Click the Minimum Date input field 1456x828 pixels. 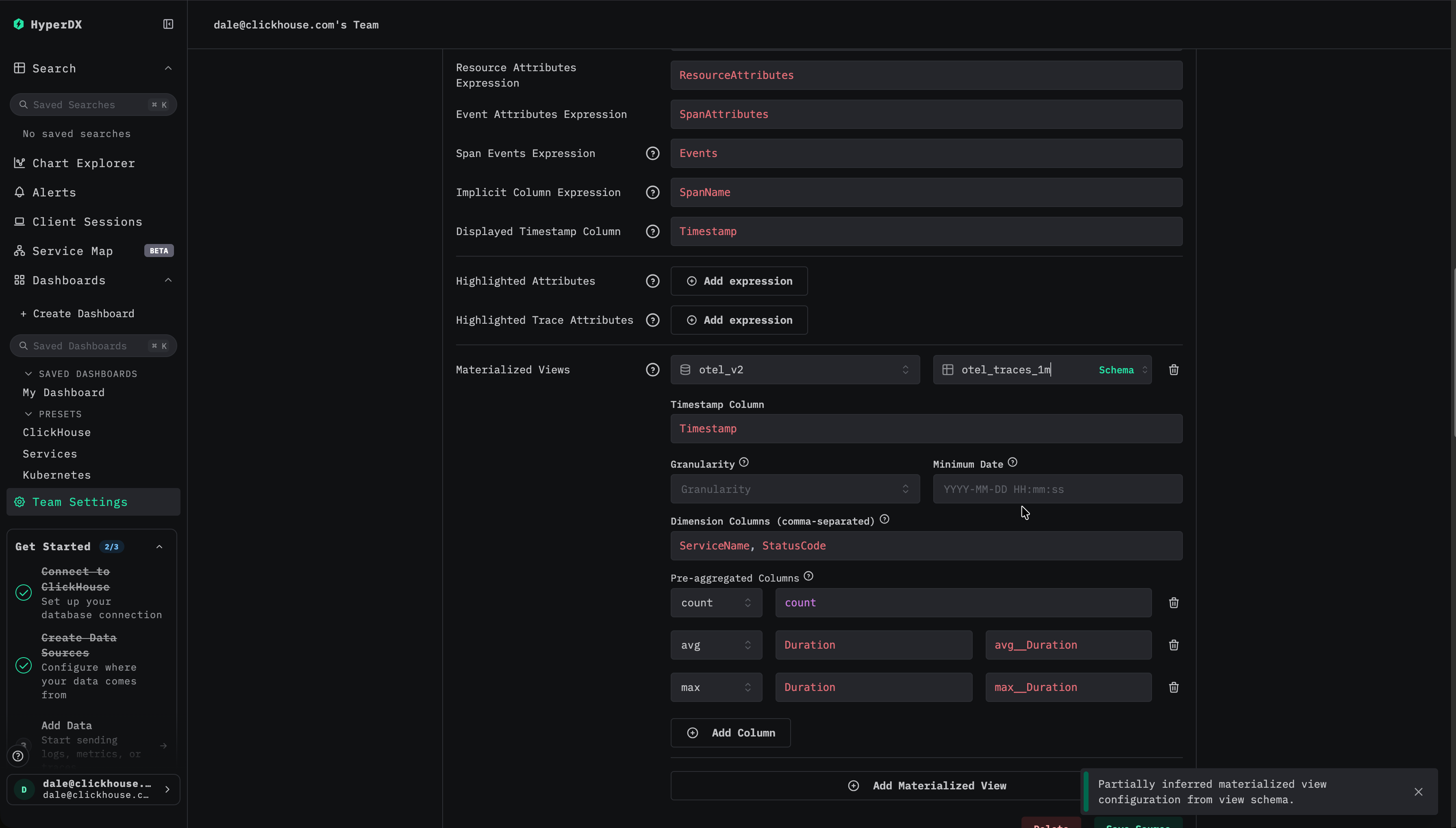click(x=1056, y=488)
